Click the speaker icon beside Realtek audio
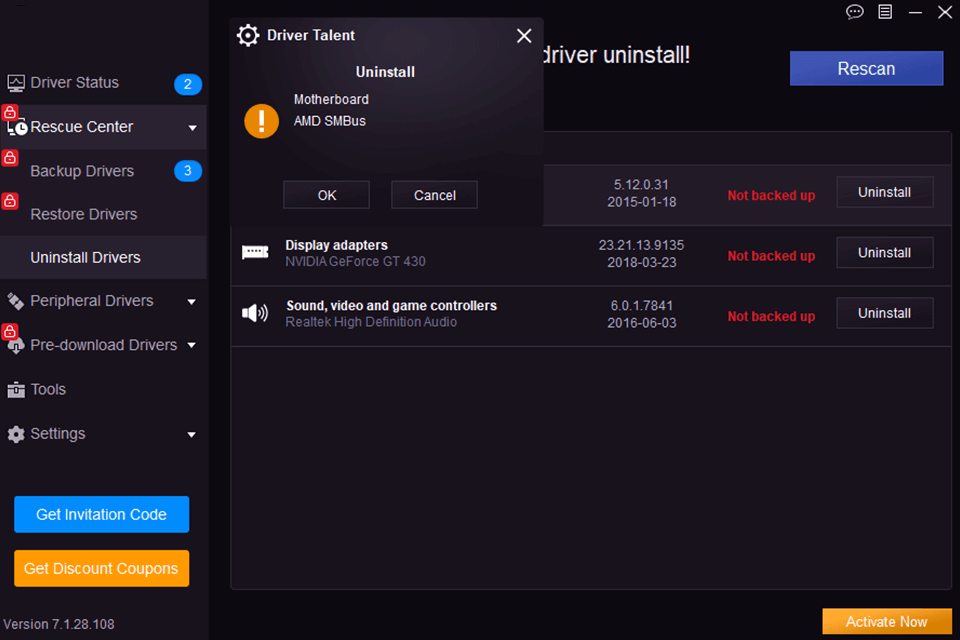Viewport: 960px width, 640px height. coord(256,312)
